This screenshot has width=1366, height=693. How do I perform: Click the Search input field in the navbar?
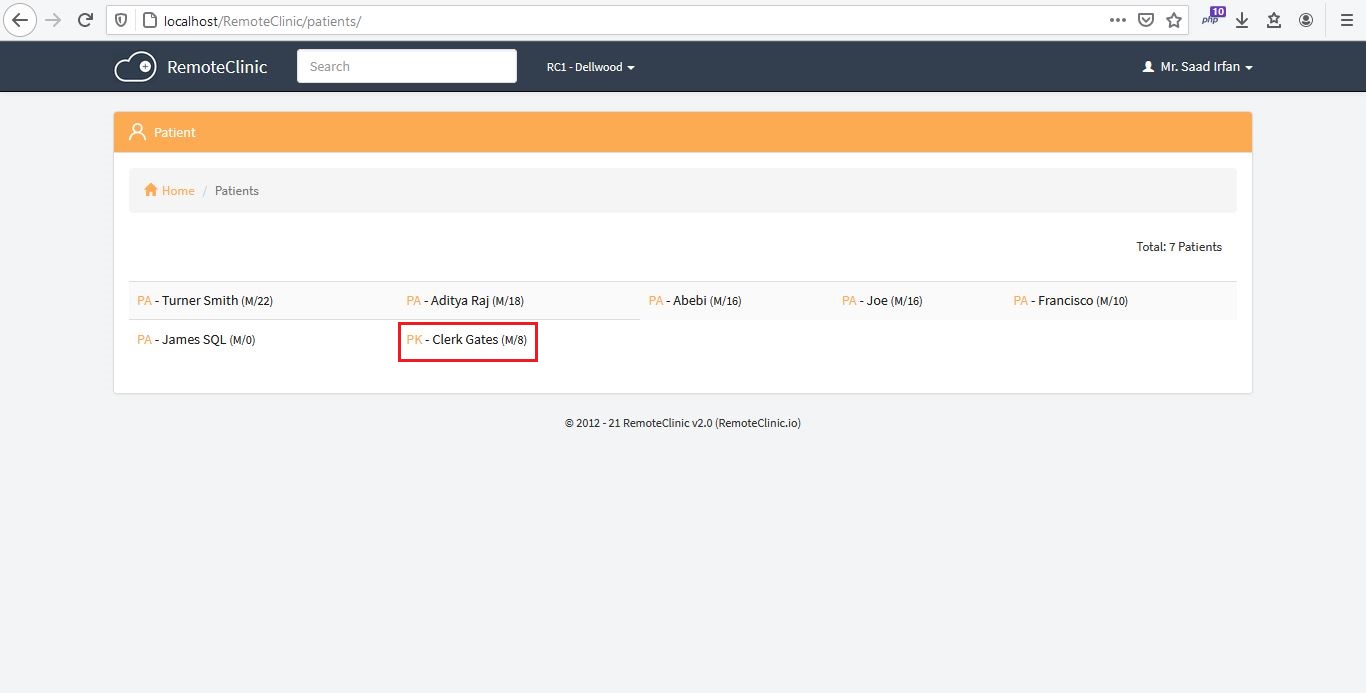407,66
